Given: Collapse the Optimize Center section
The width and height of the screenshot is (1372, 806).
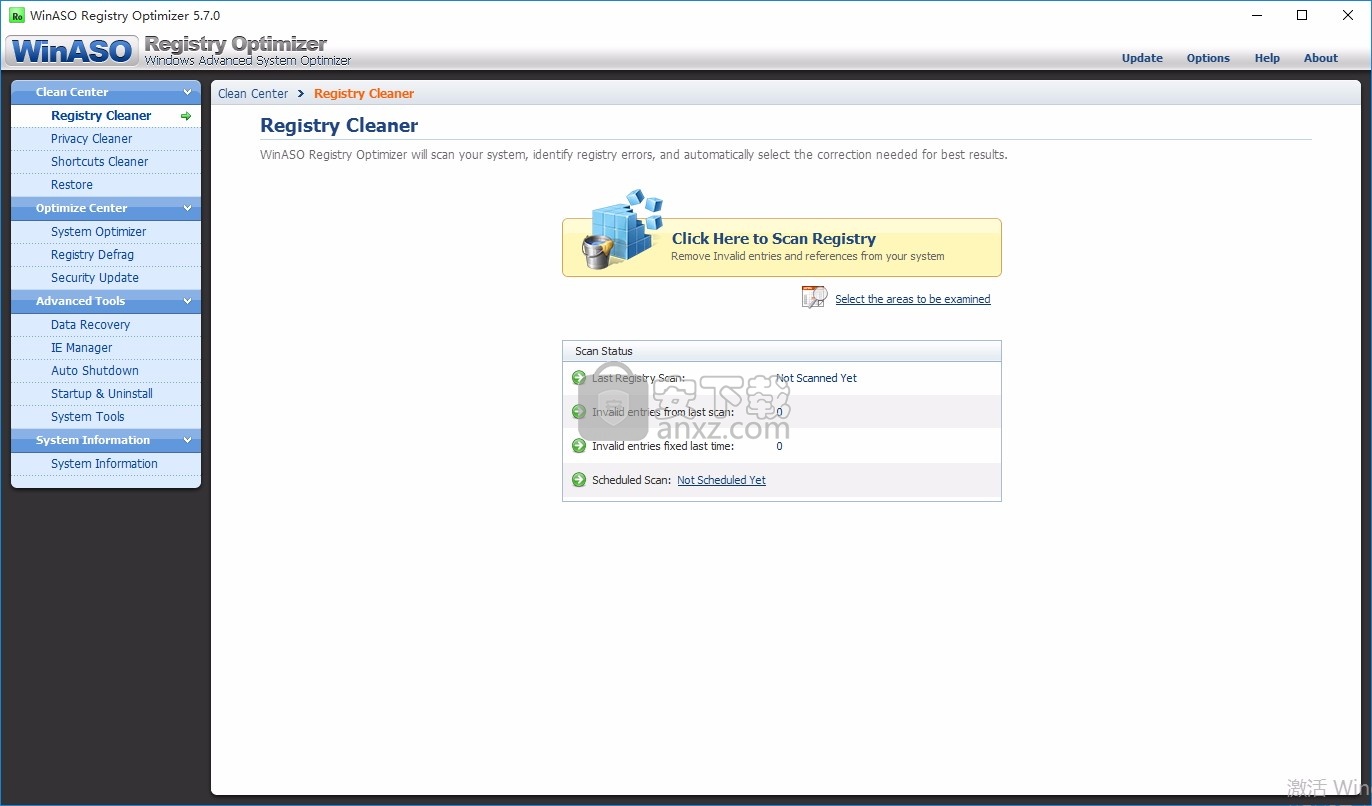Looking at the screenshot, I should (187, 208).
